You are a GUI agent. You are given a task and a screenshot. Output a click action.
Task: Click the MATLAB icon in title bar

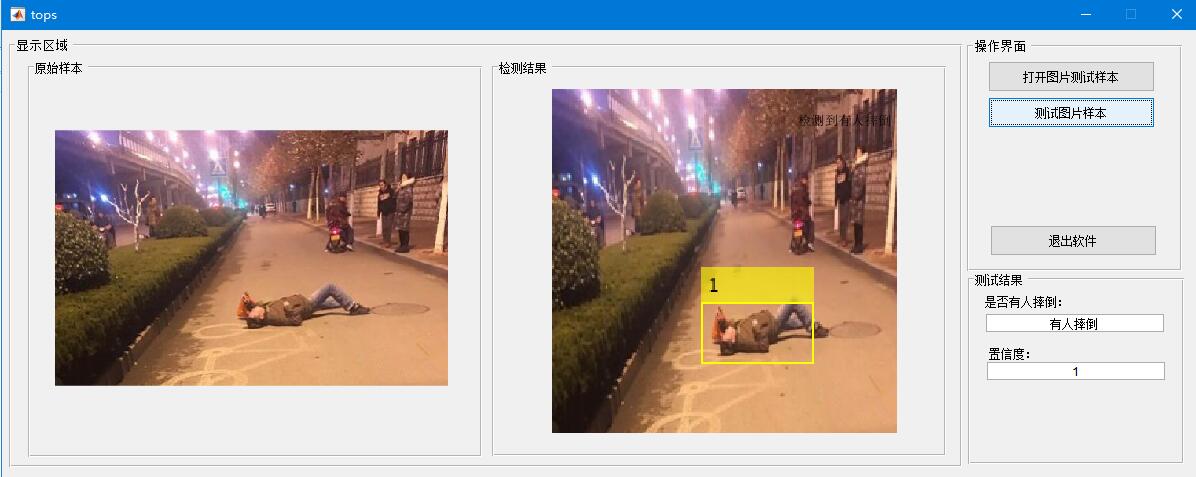tap(17, 15)
